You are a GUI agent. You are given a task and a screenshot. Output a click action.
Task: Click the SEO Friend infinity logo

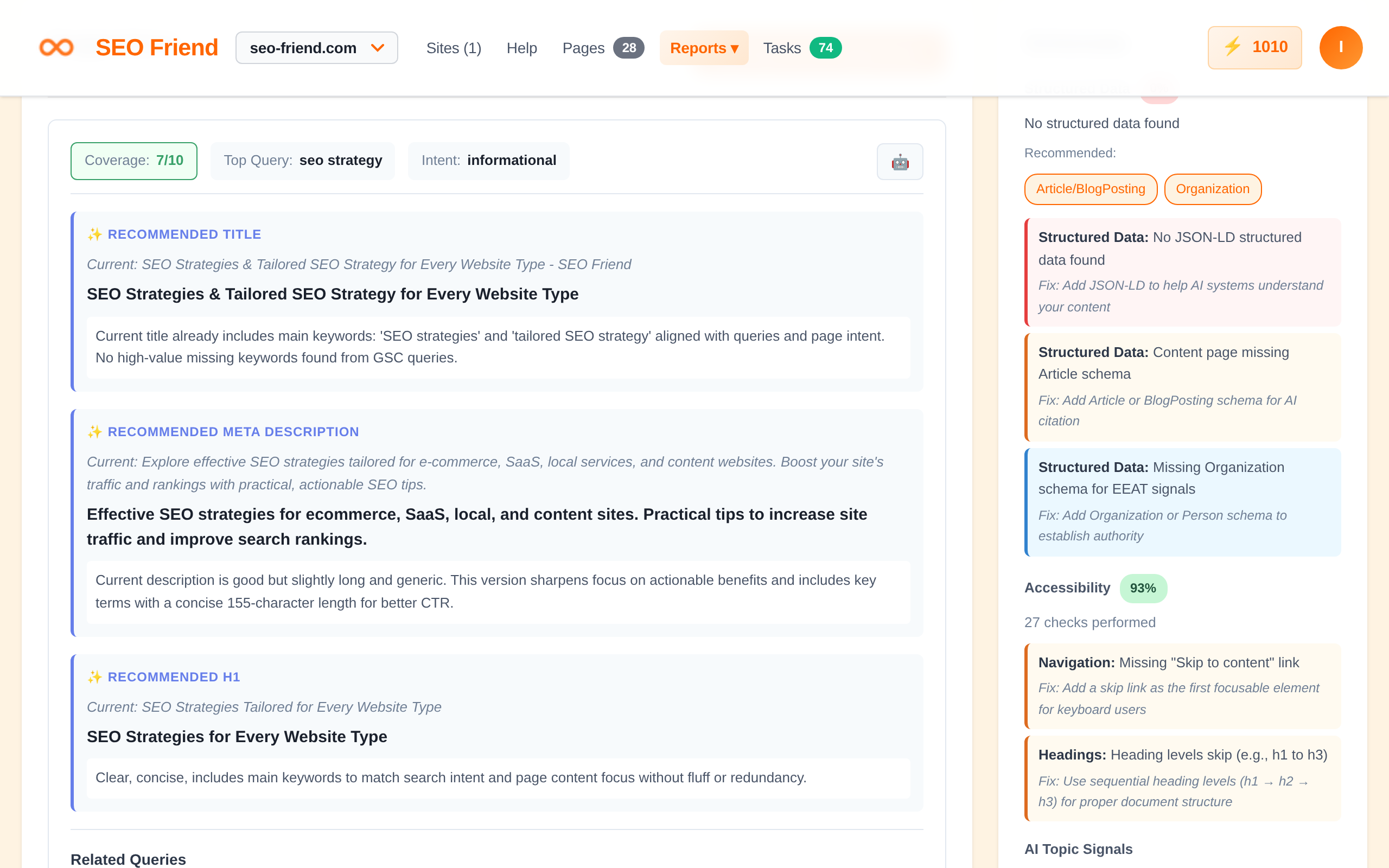tap(56, 47)
